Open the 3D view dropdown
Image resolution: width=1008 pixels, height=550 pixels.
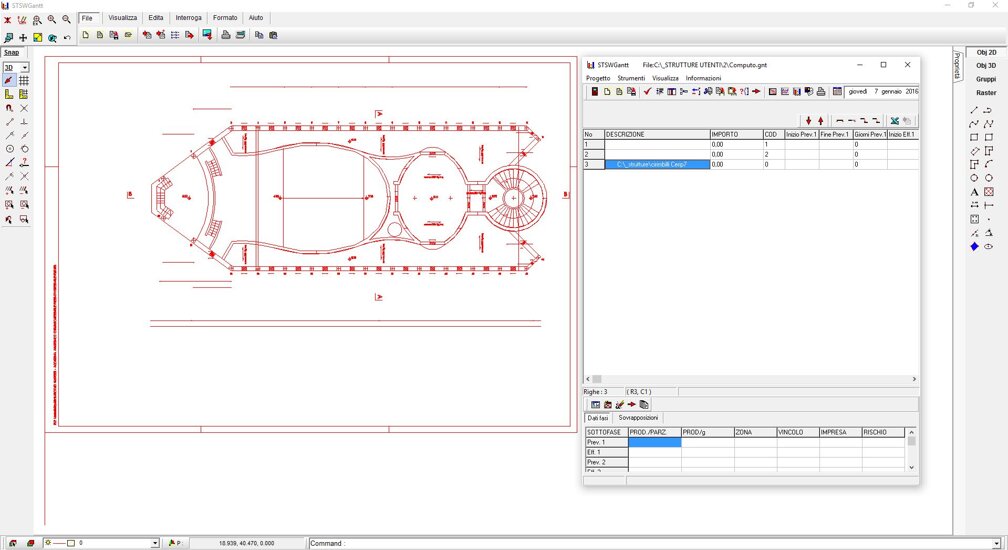pos(25,68)
